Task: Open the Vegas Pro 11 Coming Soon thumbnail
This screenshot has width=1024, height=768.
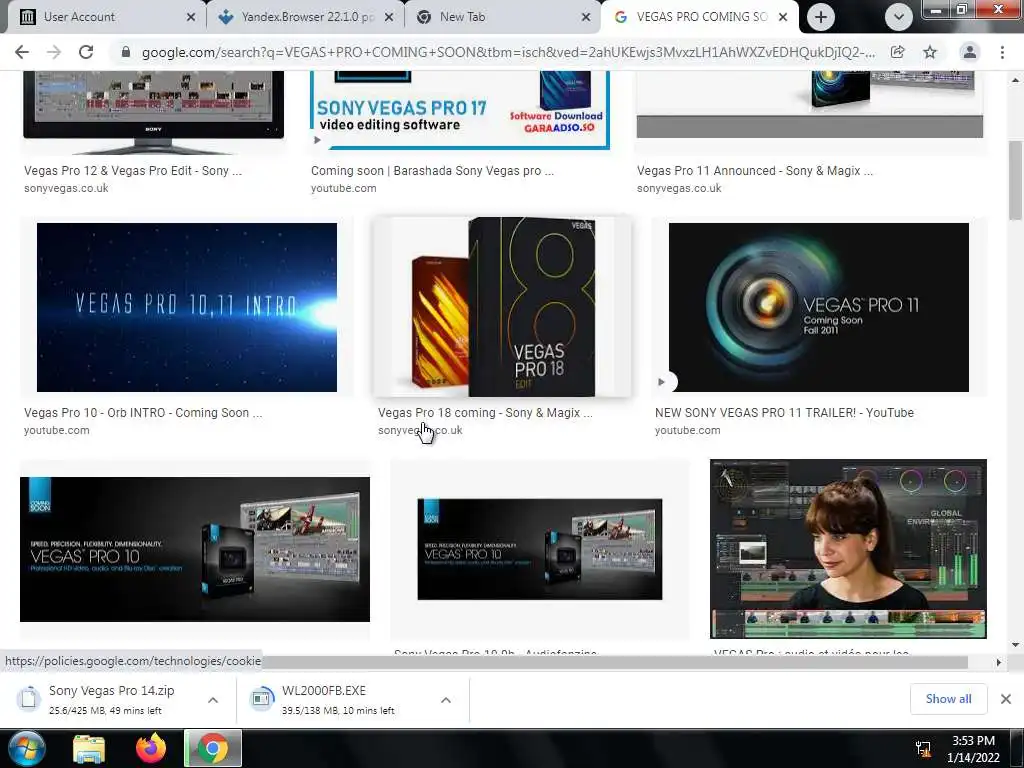Action: pyautogui.click(x=819, y=308)
